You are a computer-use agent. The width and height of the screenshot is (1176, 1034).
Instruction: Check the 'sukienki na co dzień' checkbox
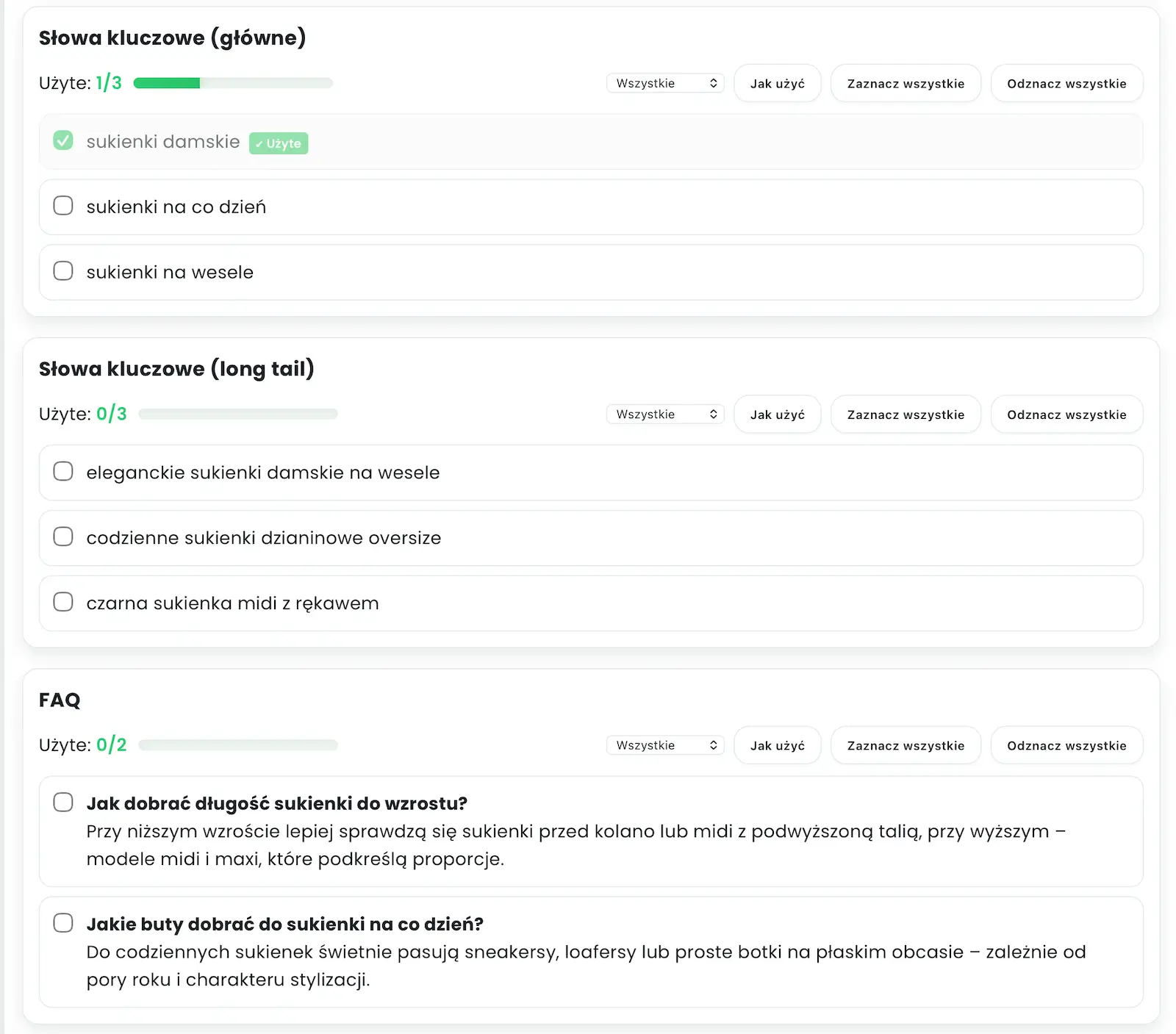[x=63, y=206]
